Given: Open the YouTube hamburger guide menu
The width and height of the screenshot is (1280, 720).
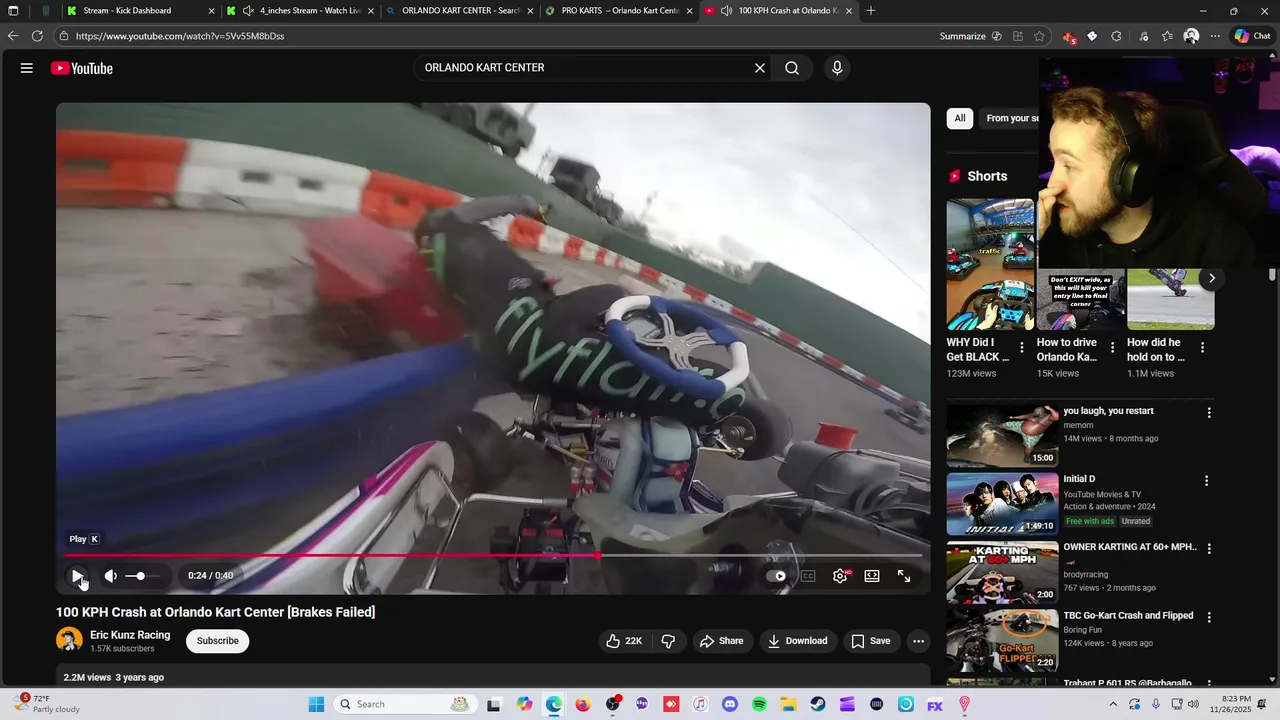Looking at the screenshot, I should pyautogui.click(x=27, y=68).
